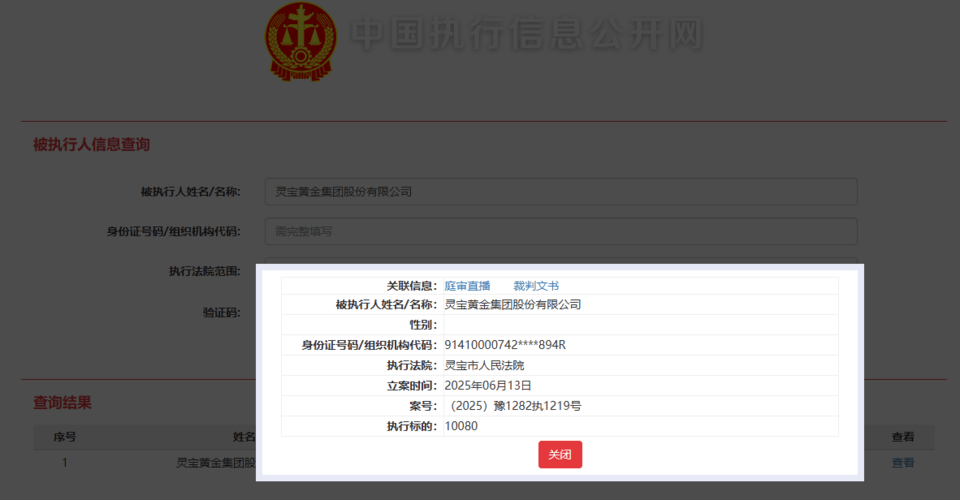Click the 验证码 label

[x=222, y=313]
